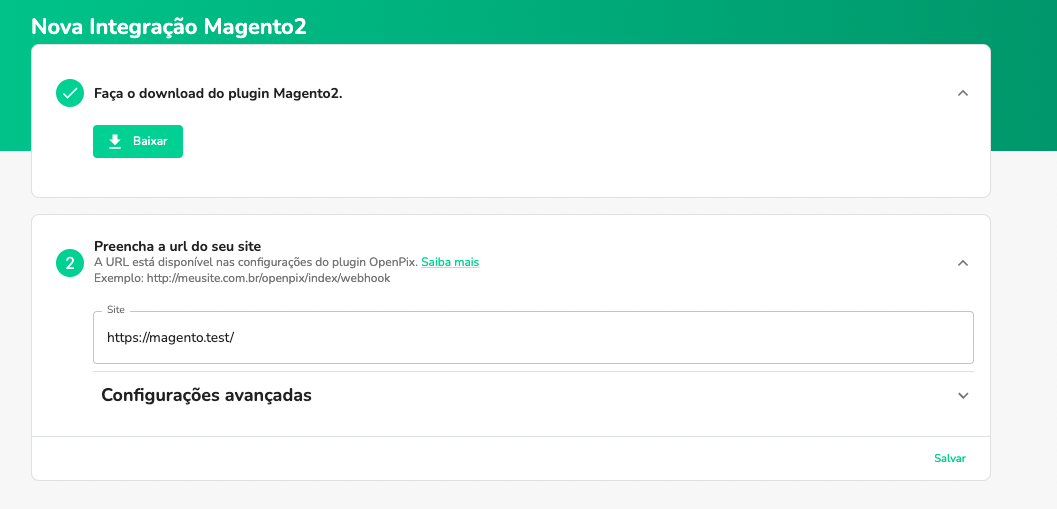
Task: Click the word OpenPix in the description
Action: click(x=392, y=262)
